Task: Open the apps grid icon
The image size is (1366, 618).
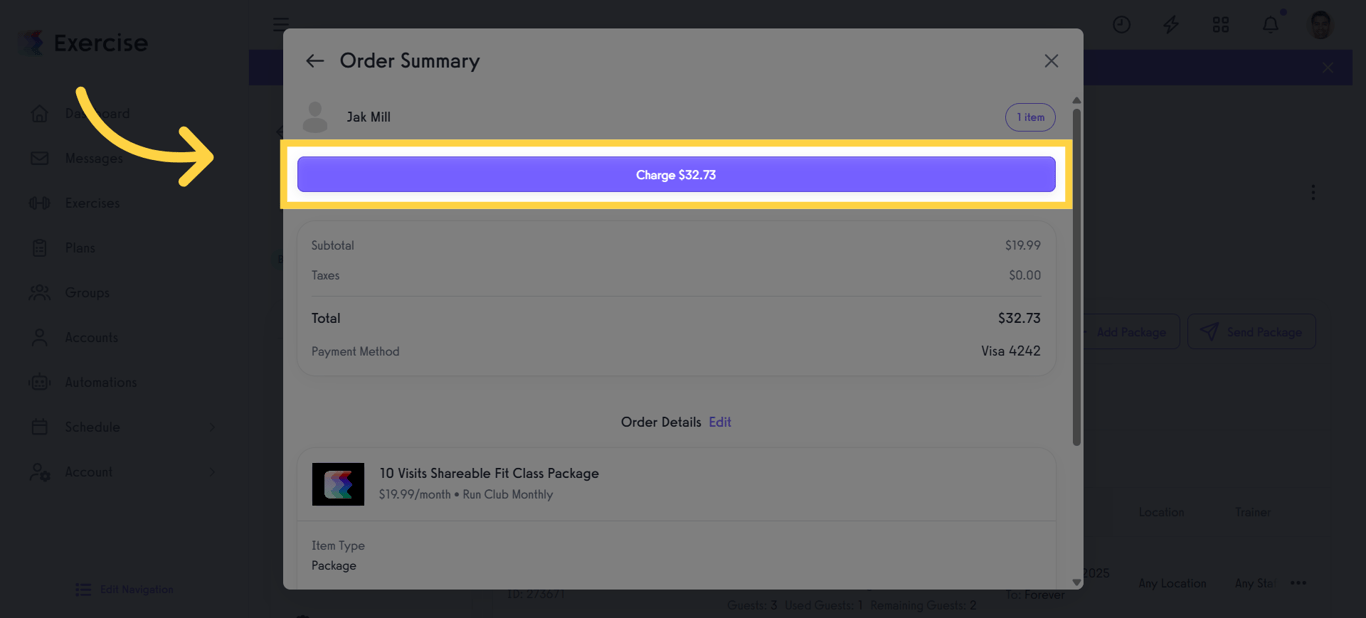Action: (1221, 24)
